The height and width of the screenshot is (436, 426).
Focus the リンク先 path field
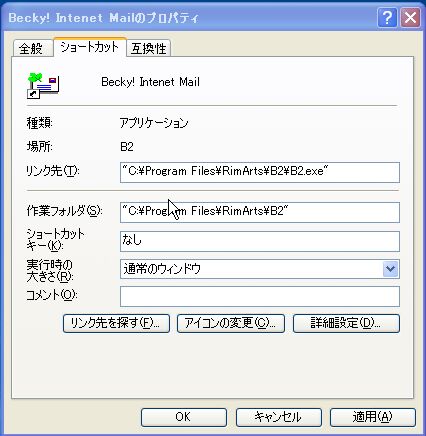(x=260, y=172)
